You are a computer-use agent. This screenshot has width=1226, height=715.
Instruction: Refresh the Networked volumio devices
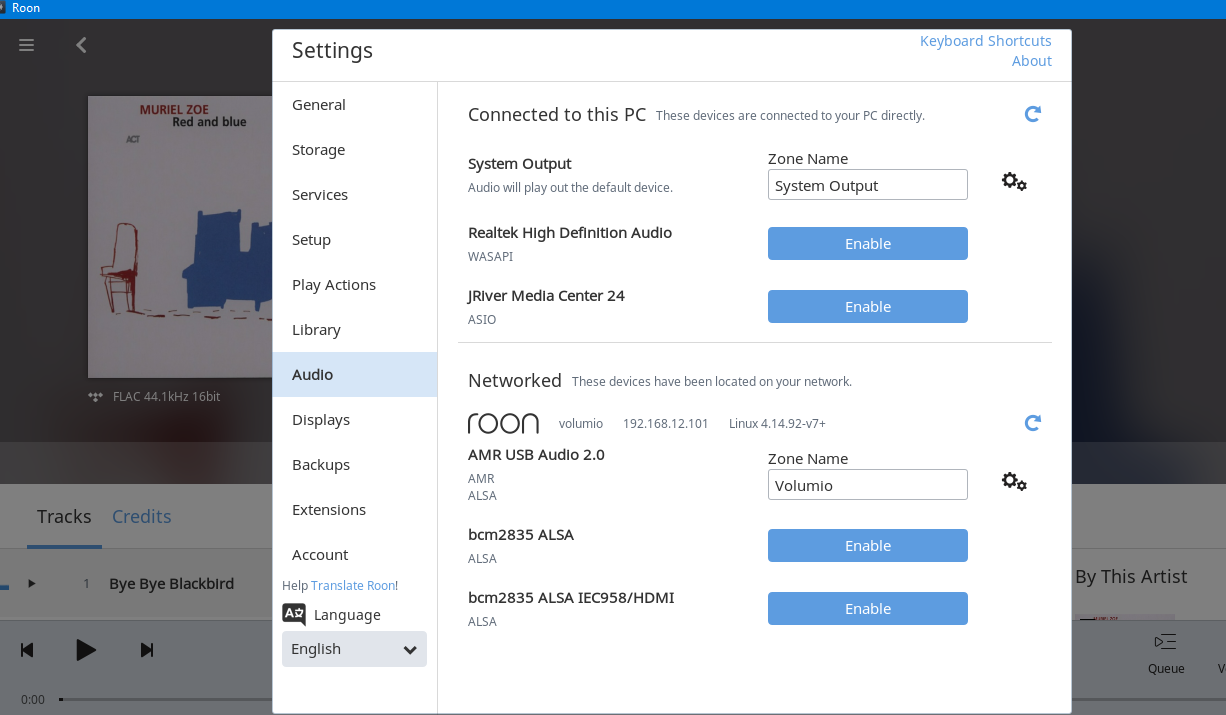pos(1033,423)
